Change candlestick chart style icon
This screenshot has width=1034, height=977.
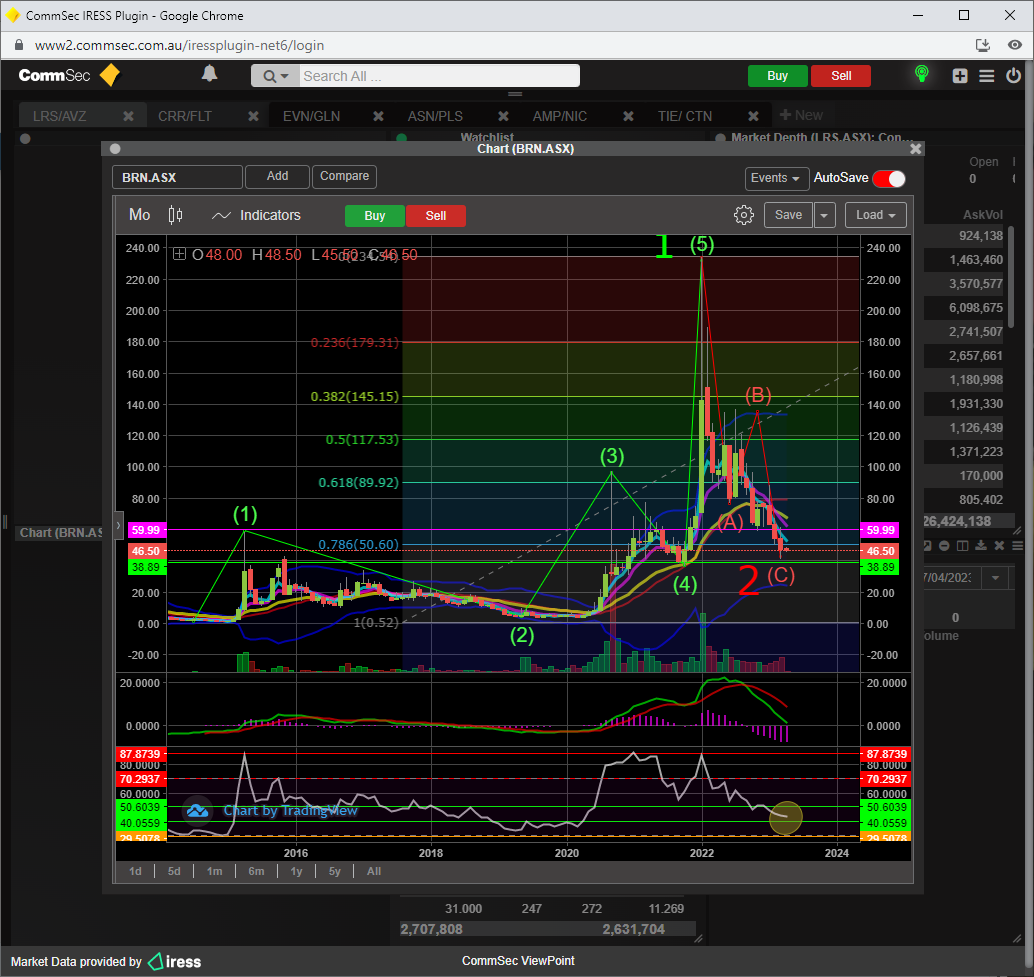[x=176, y=215]
